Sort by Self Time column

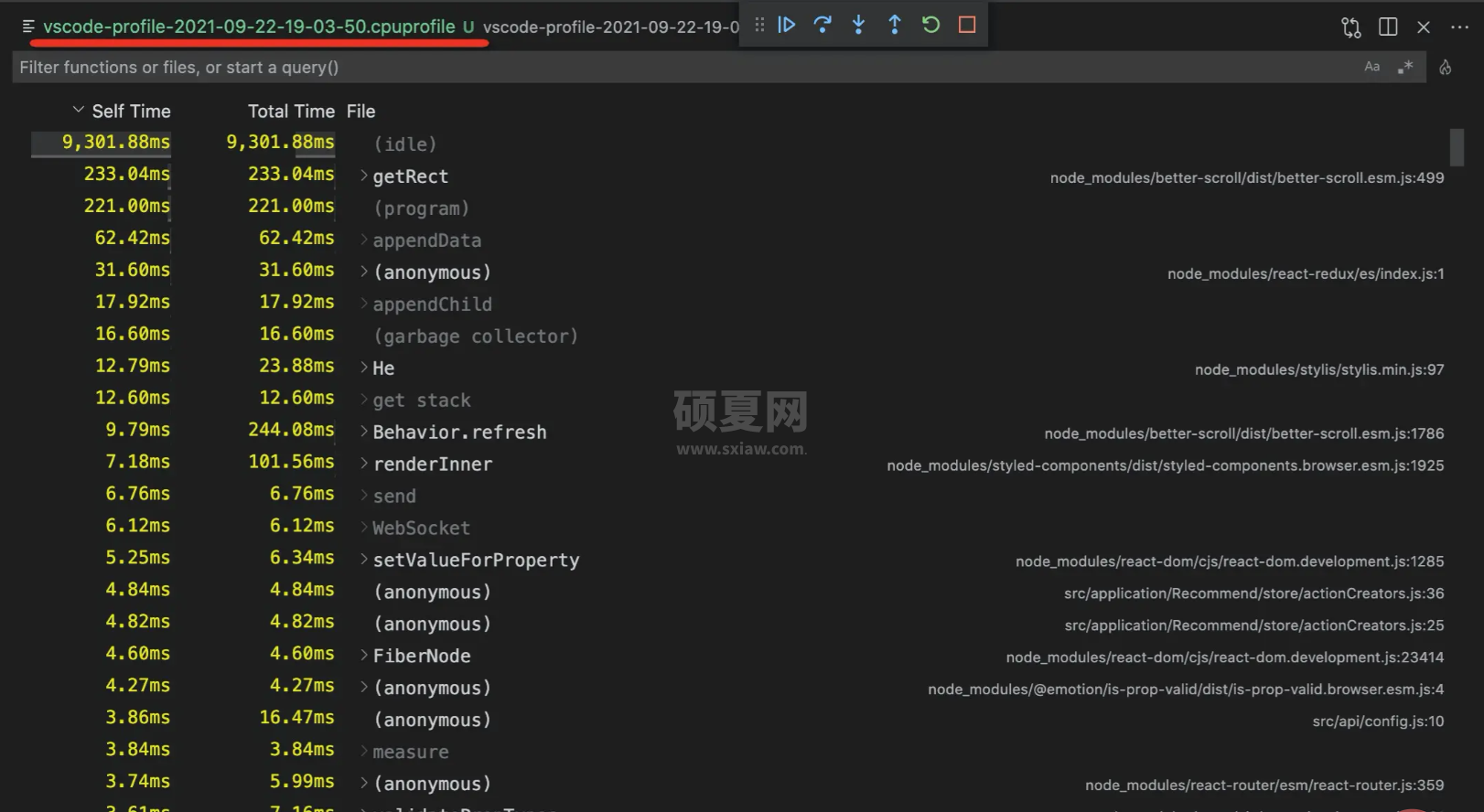(x=131, y=112)
